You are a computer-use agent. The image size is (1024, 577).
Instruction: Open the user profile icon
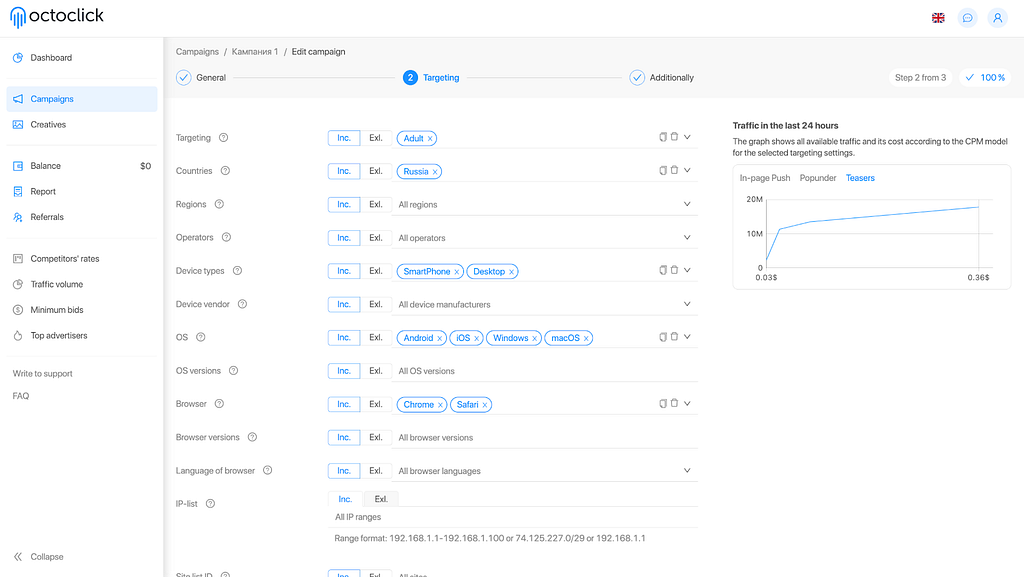coord(997,18)
